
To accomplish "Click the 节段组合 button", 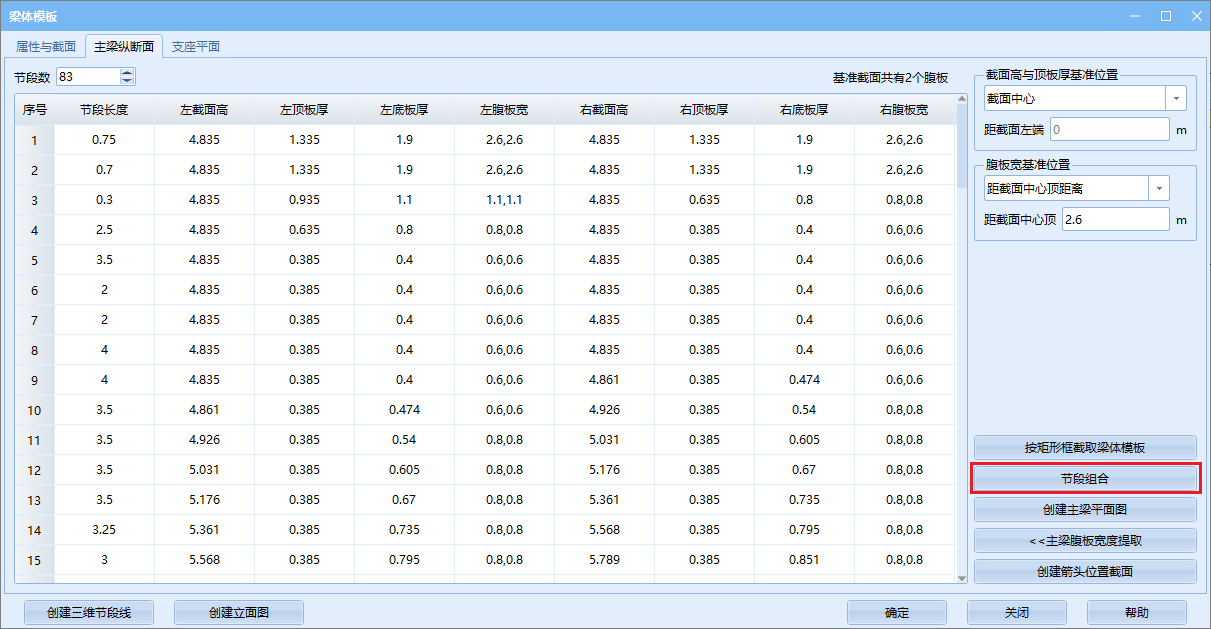I will [1085, 479].
